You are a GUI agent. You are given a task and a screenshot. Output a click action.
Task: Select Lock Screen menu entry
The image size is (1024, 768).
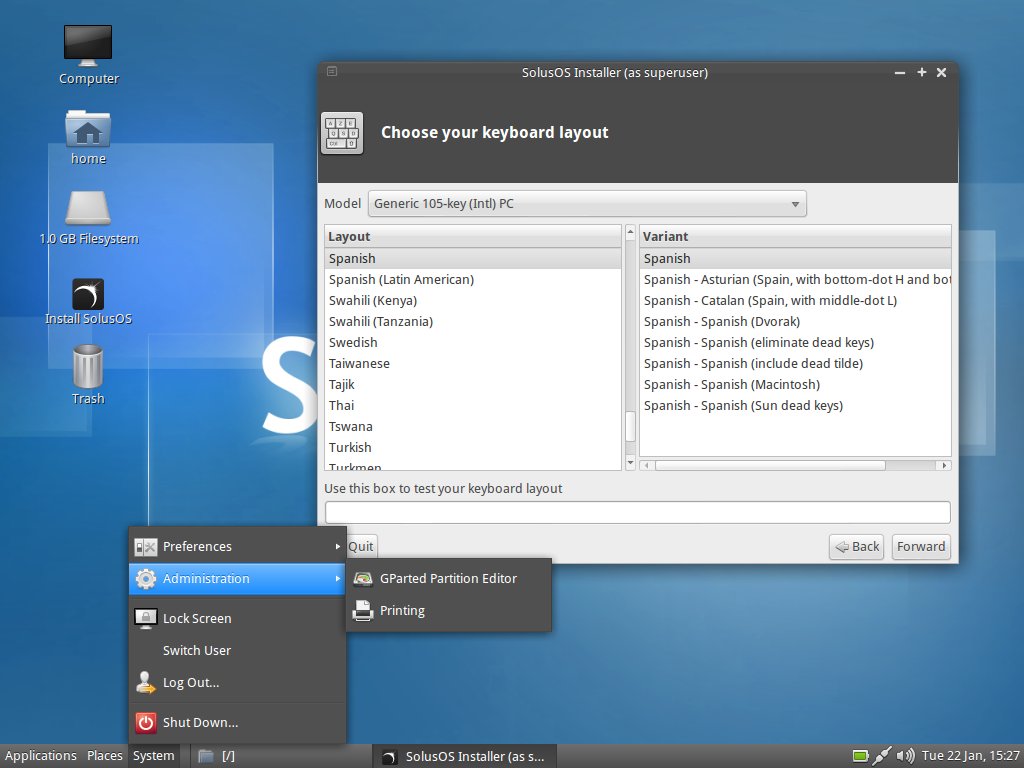point(237,618)
